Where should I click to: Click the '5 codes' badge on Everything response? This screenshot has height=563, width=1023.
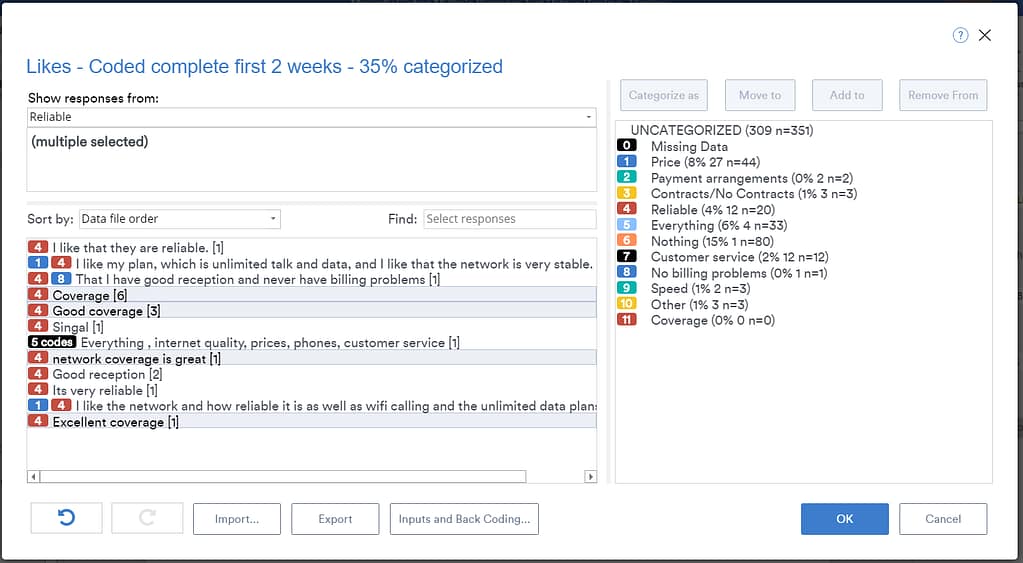pyautogui.click(x=52, y=343)
